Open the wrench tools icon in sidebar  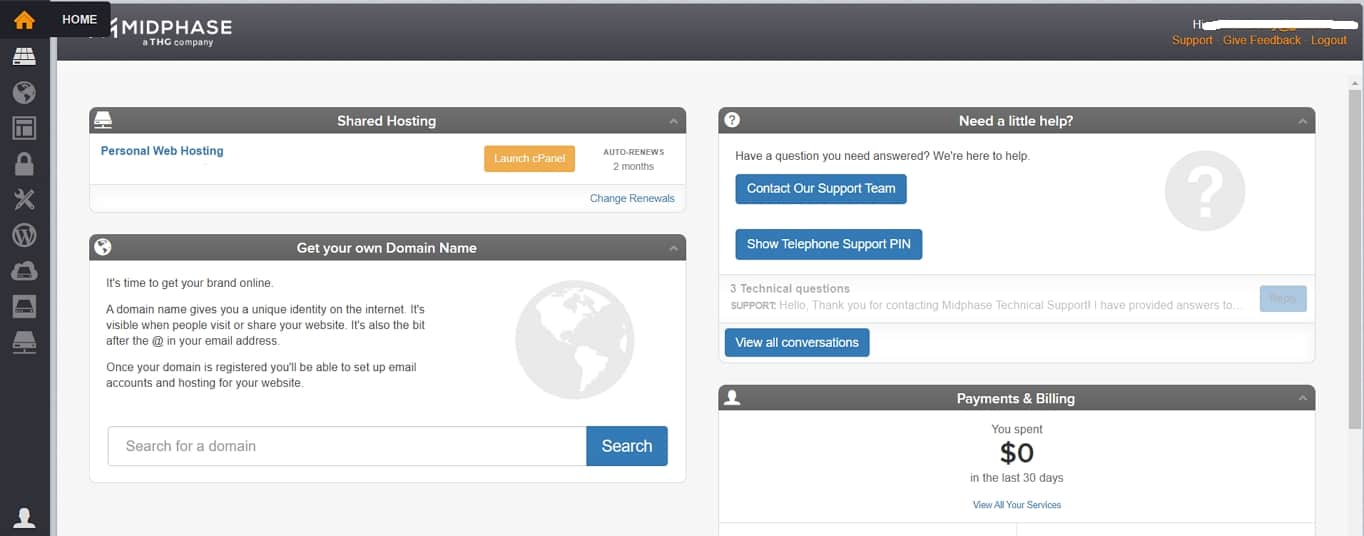(24, 200)
